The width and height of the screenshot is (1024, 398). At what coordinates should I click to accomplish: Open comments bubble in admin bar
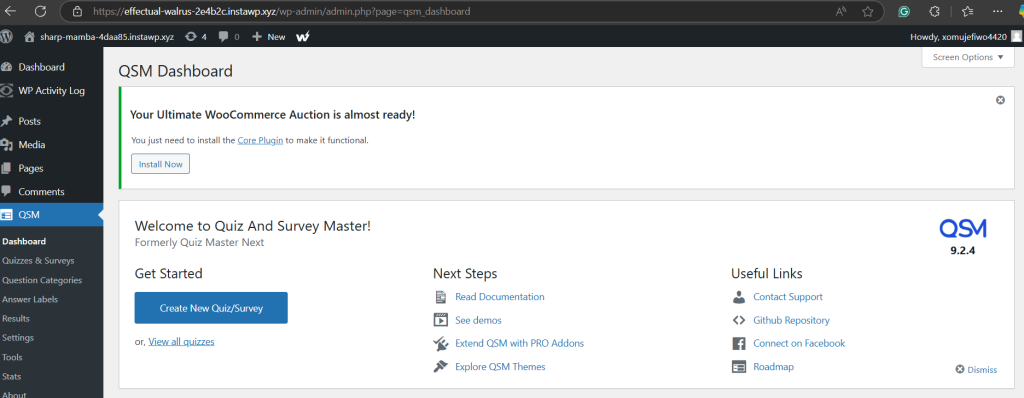[229, 37]
